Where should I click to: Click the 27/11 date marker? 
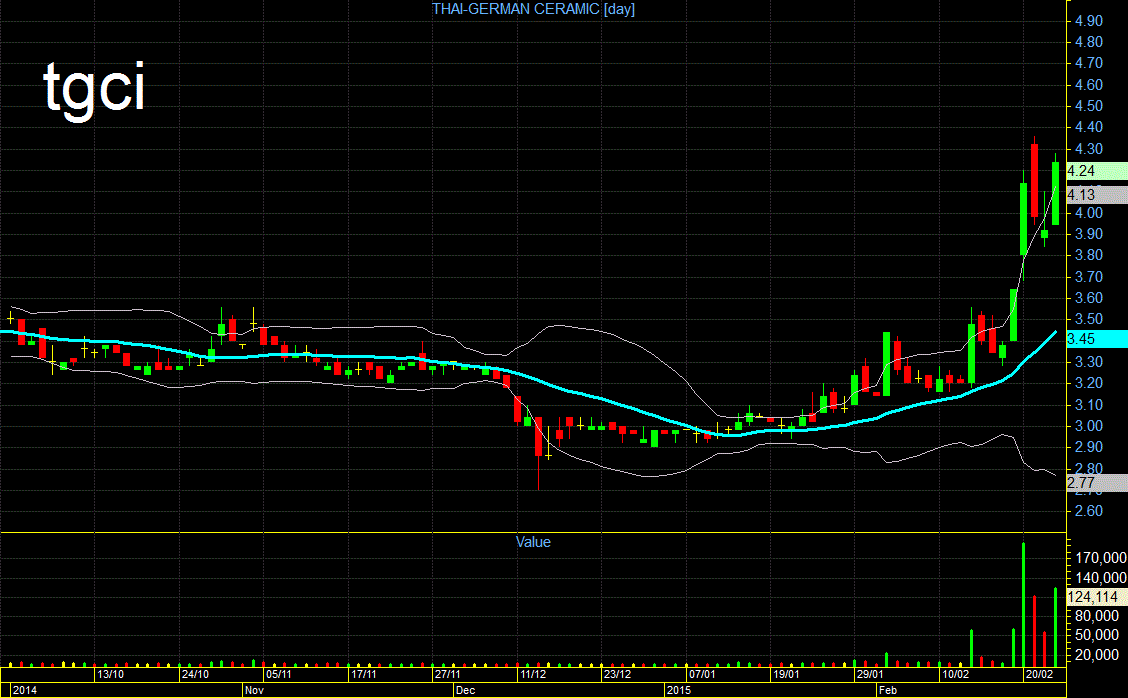tap(447, 674)
